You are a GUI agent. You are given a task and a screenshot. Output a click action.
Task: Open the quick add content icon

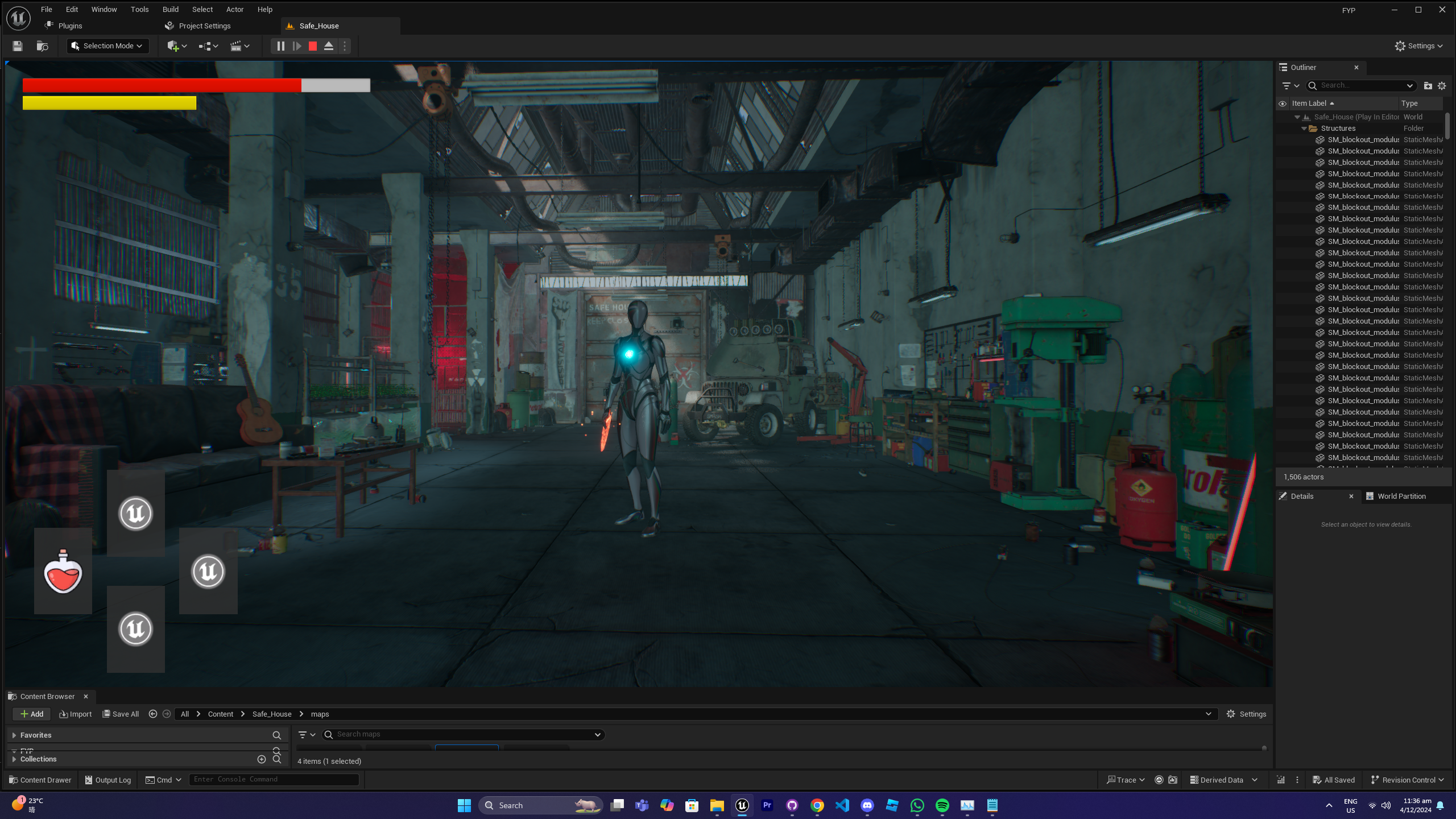point(177,46)
